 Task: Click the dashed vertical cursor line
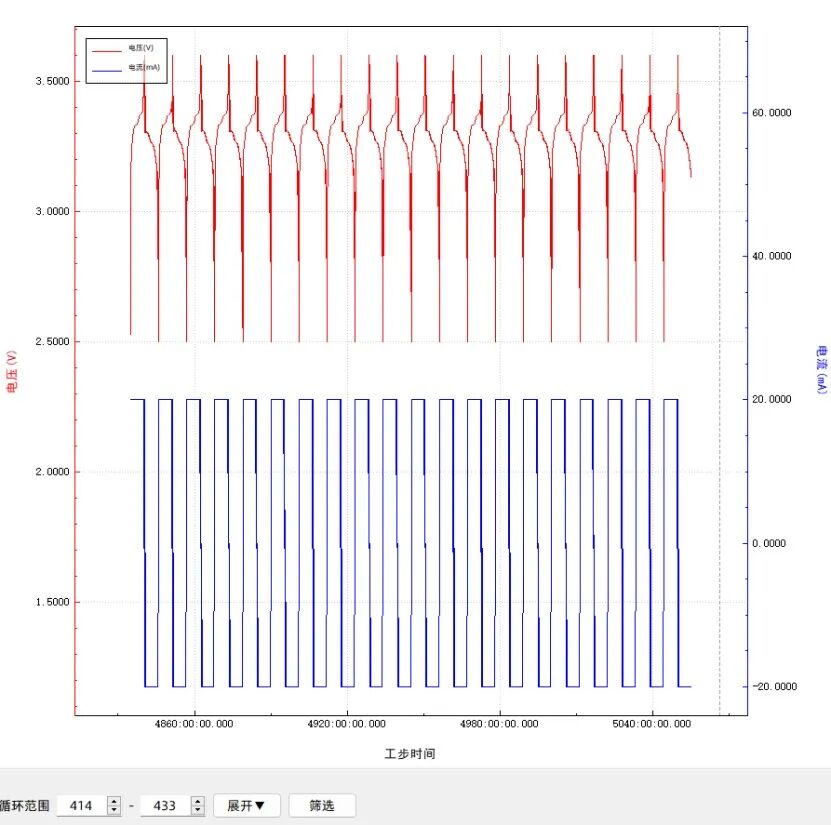720,300
